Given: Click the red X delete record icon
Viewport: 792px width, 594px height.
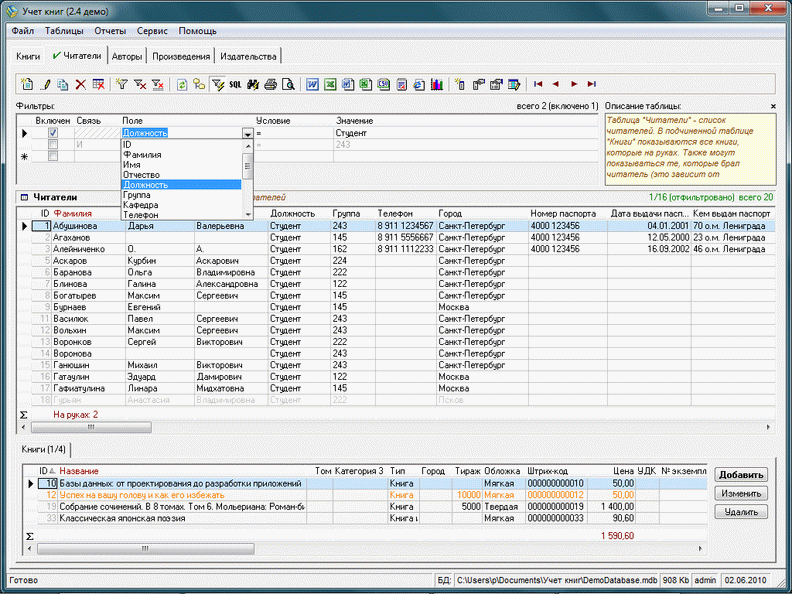Looking at the screenshot, I should coord(80,85).
